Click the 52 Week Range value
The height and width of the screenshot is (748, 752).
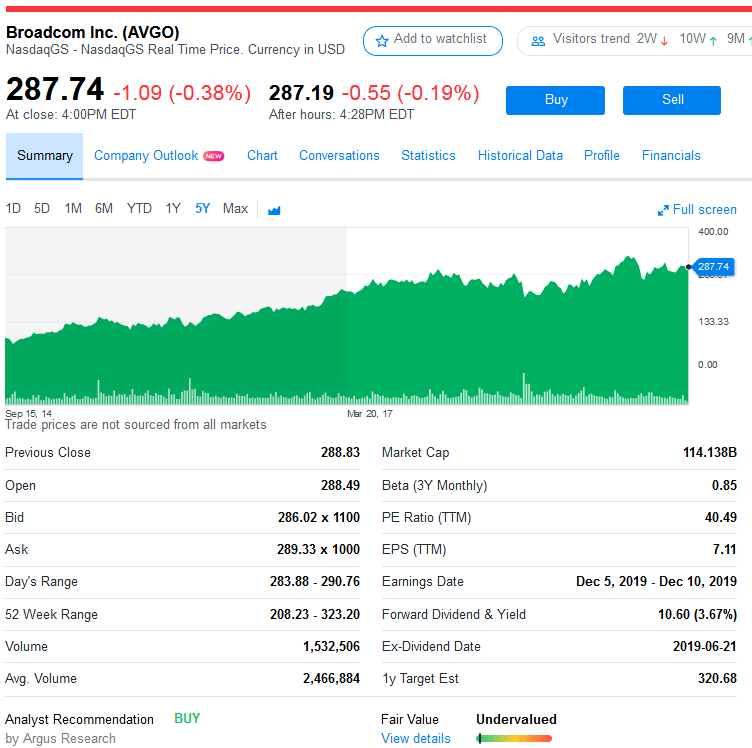[x=315, y=614]
